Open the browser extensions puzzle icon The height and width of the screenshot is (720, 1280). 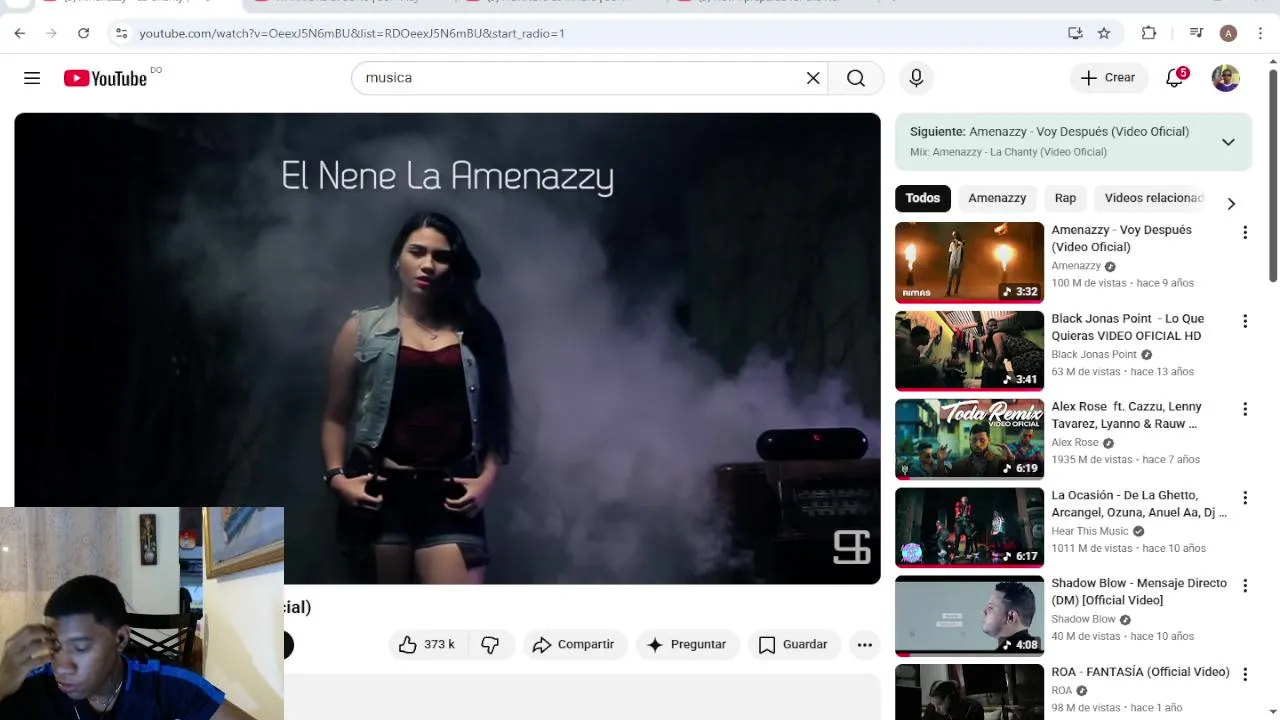point(1149,33)
